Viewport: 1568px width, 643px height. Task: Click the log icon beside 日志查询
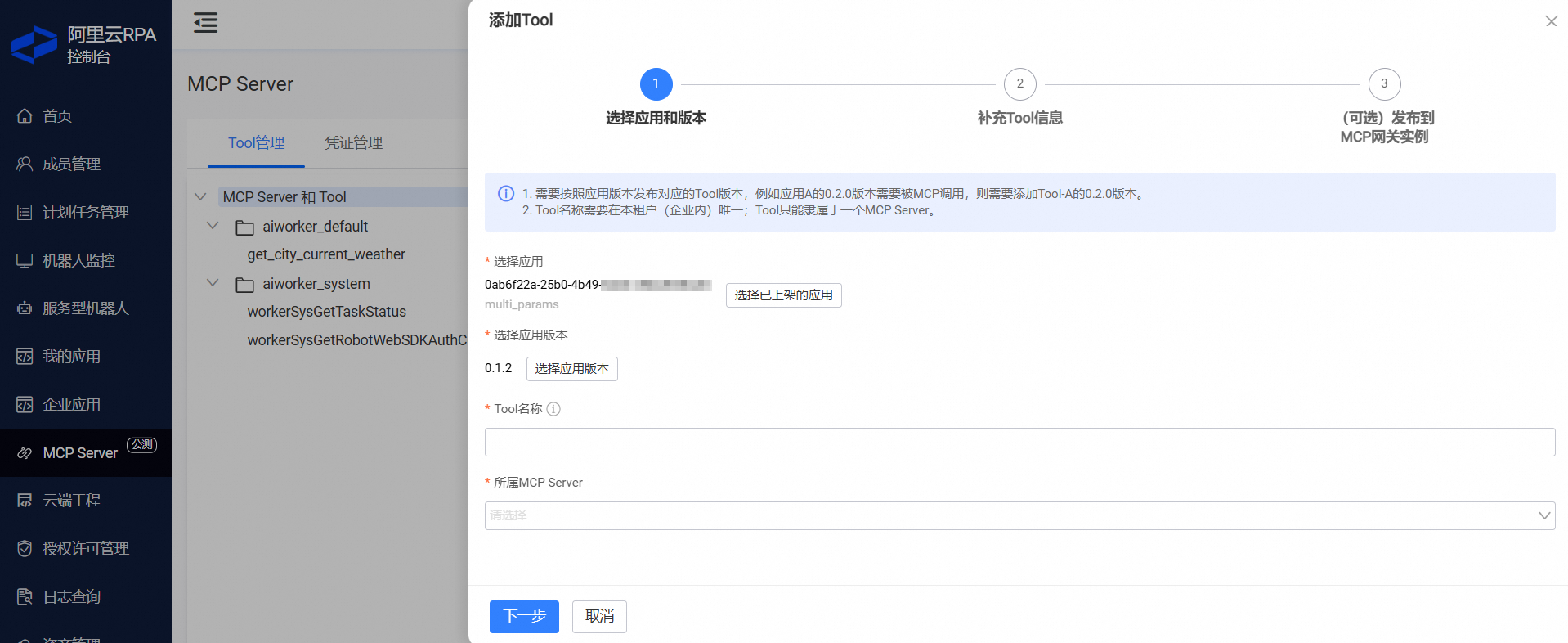click(x=25, y=597)
